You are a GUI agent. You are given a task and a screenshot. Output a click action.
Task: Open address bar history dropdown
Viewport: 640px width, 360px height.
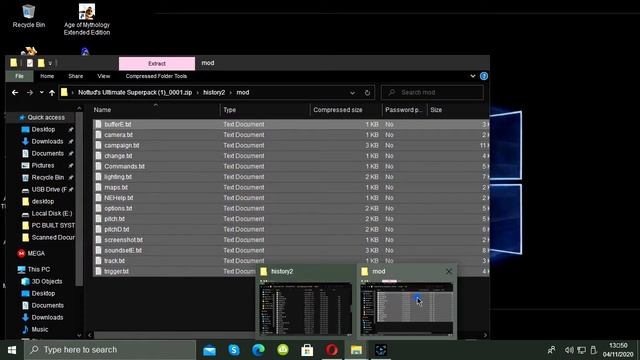[352, 93]
